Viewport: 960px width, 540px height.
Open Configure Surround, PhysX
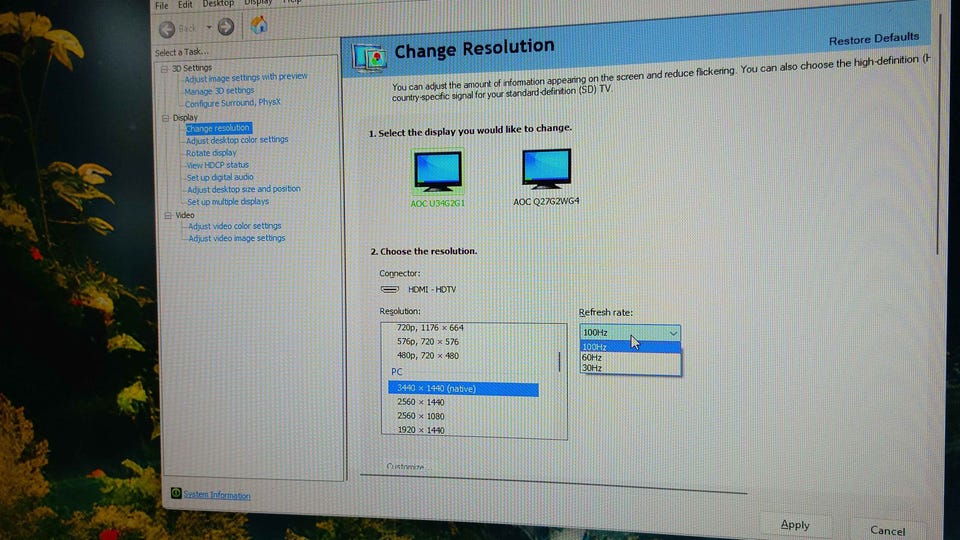233,103
